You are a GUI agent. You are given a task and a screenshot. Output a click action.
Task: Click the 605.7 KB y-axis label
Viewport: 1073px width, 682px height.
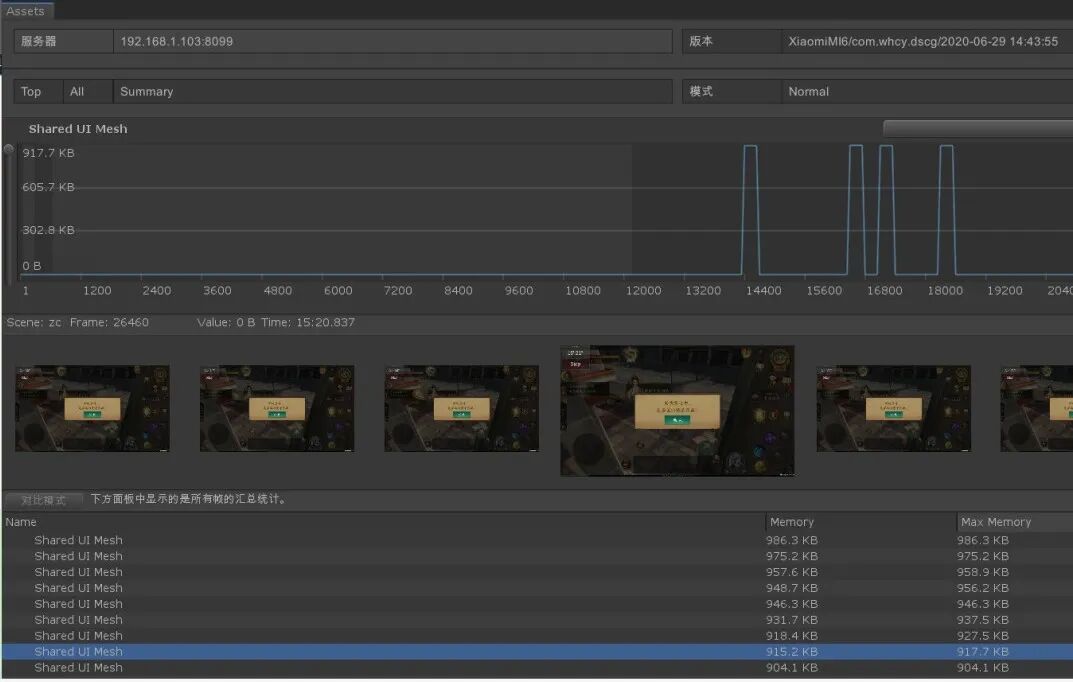48,187
